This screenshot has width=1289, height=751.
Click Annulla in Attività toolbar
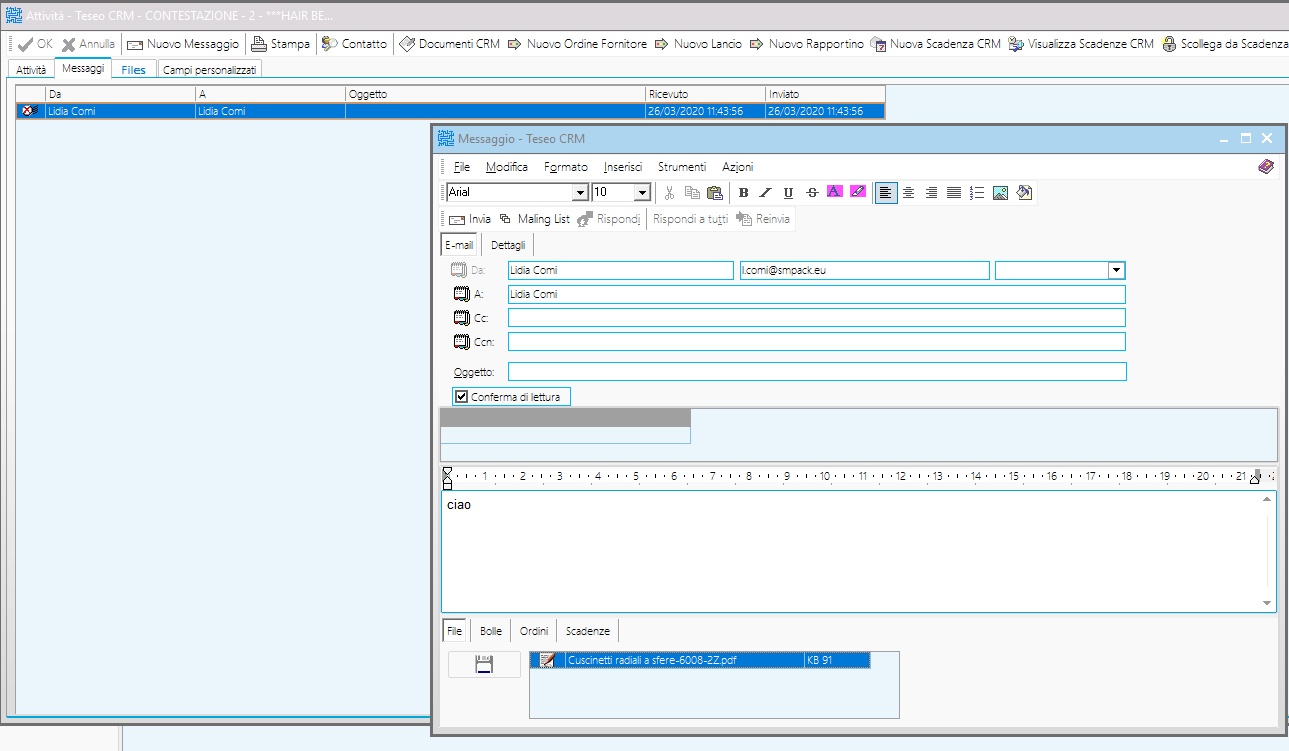[x=88, y=44]
